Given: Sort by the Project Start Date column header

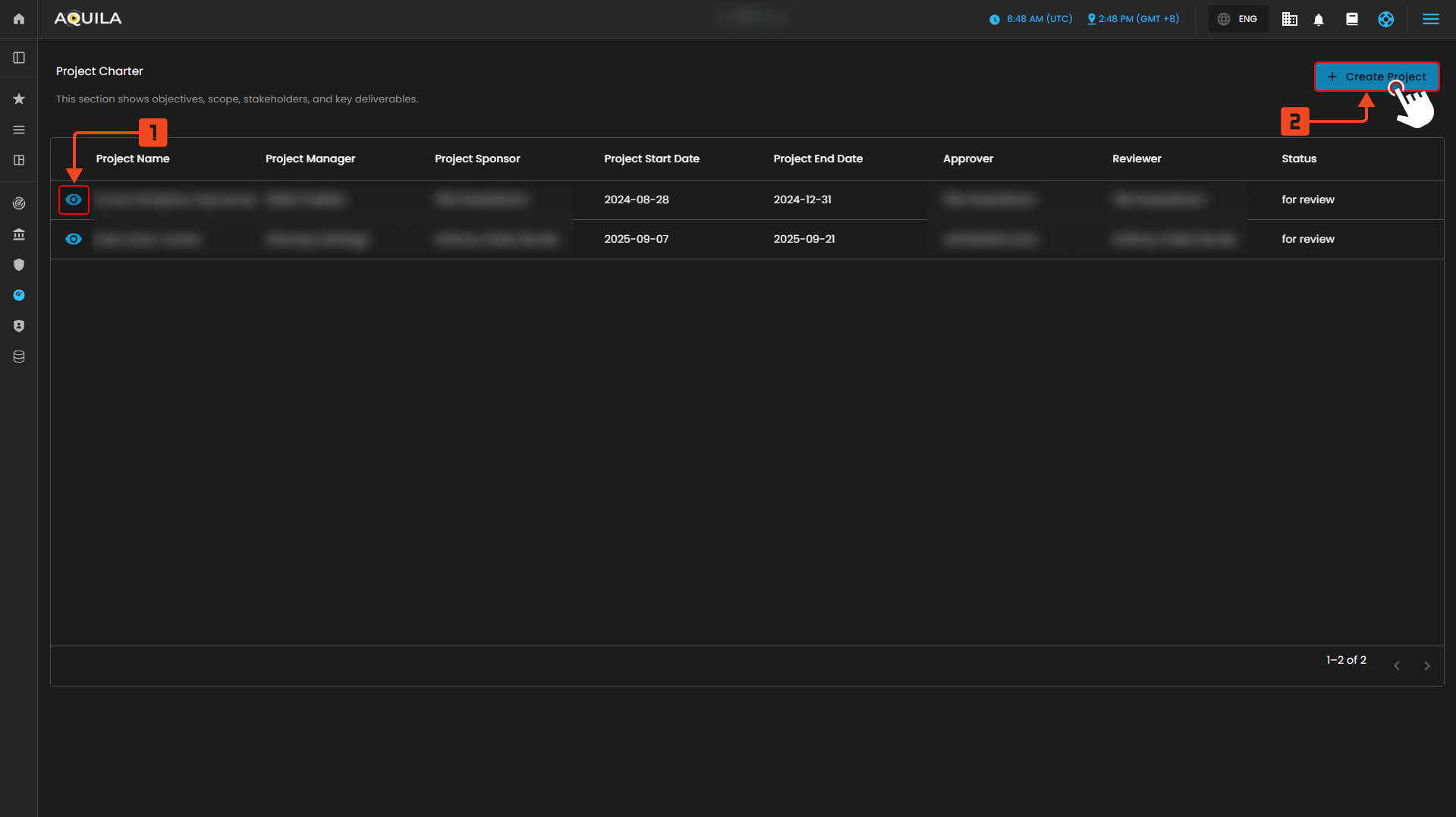Looking at the screenshot, I should click(x=651, y=159).
